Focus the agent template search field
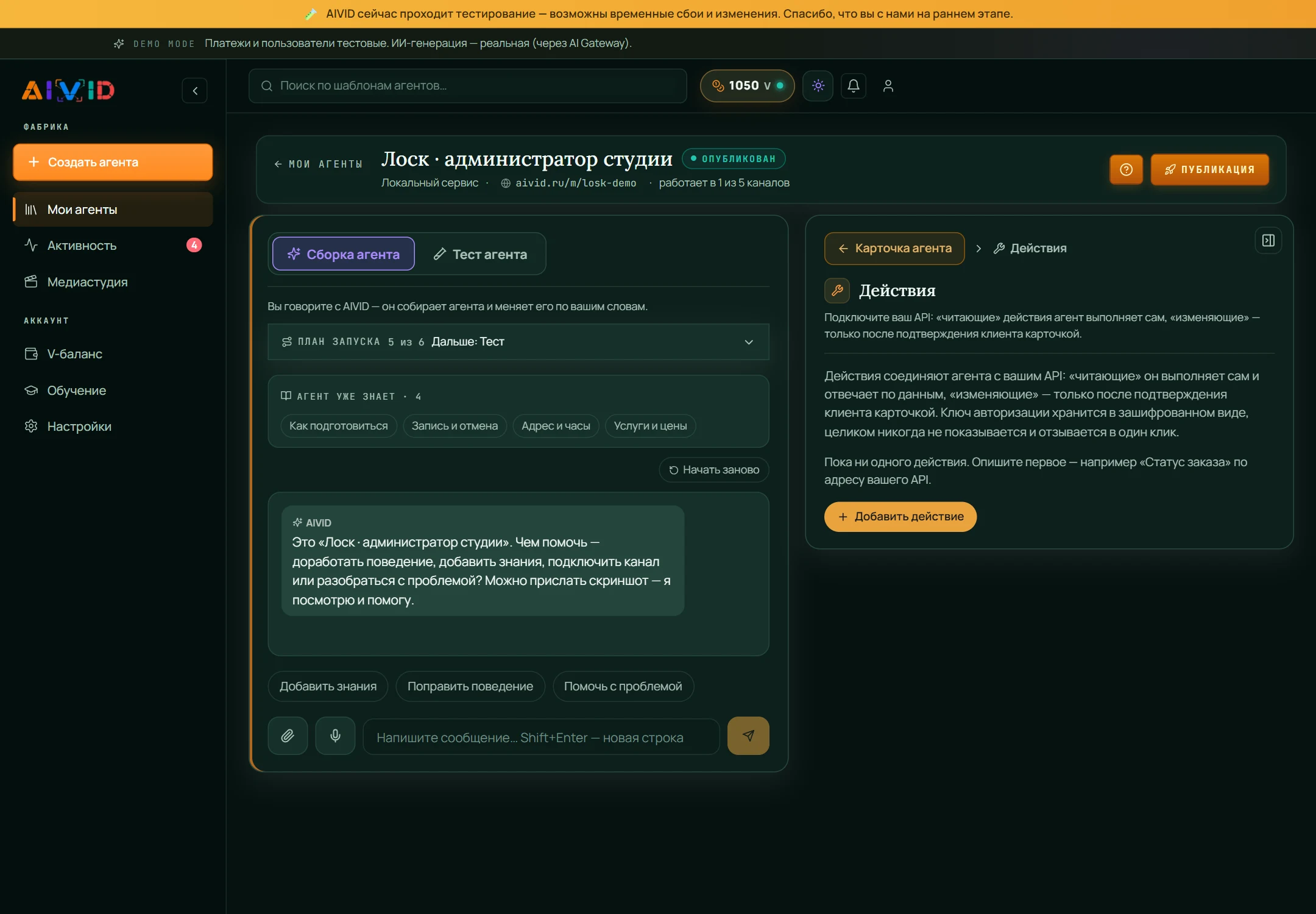Viewport: 1316px width, 914px height. 468,86
